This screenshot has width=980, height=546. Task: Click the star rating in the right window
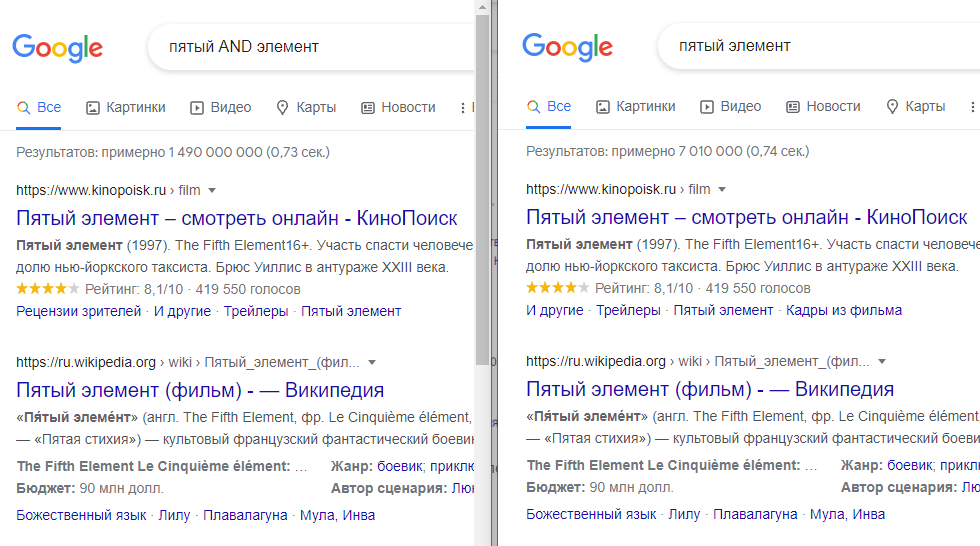558,287
